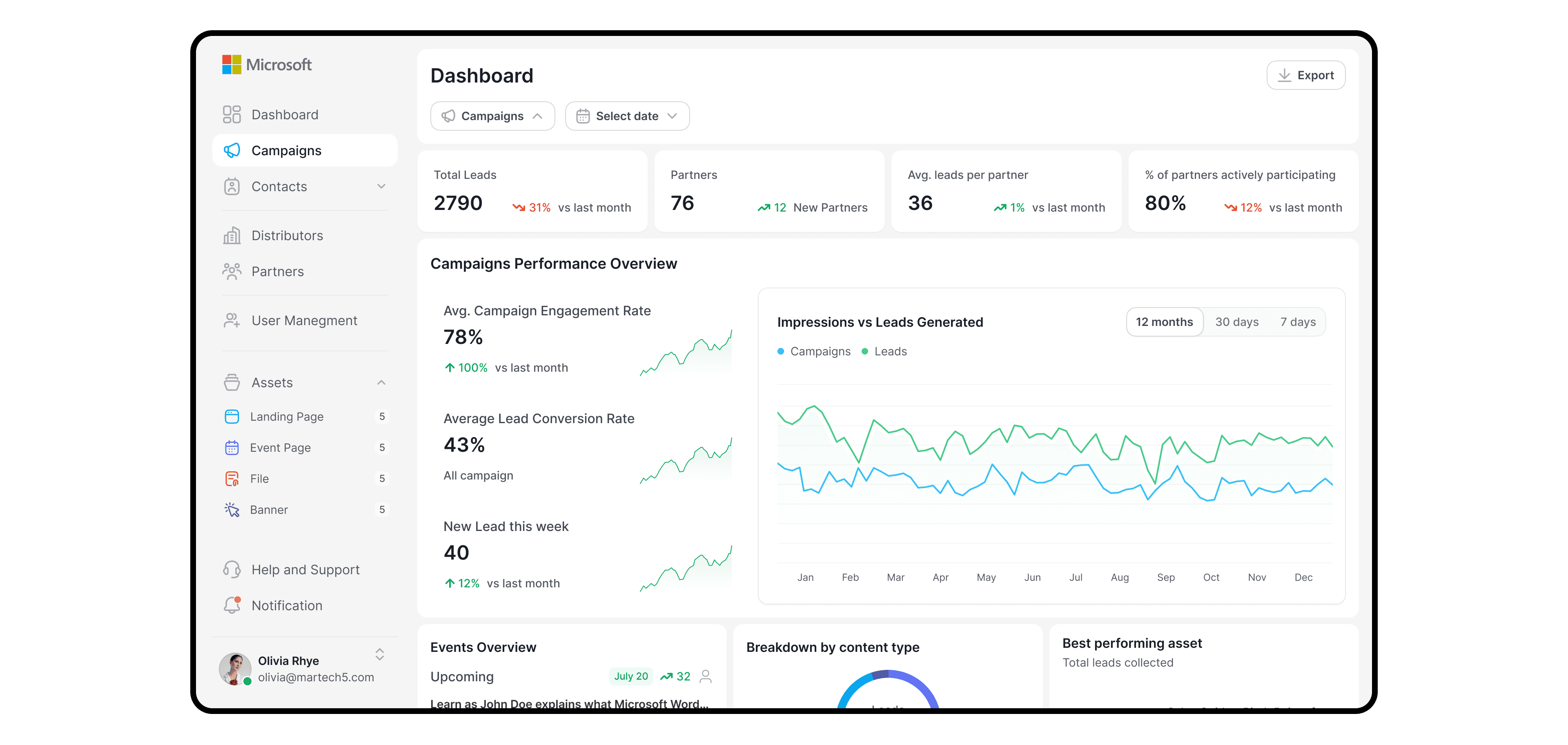Viewport: 1568px width, 745px height.
Task: Click the Landing Page asset icon
Action: point(231,417)
